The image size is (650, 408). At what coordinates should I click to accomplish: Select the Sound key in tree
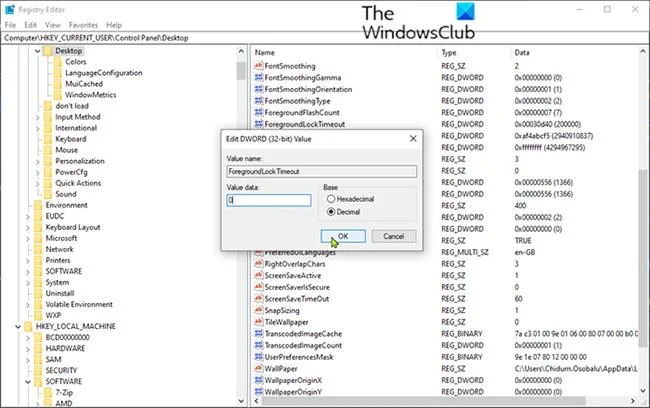(66, 194)
